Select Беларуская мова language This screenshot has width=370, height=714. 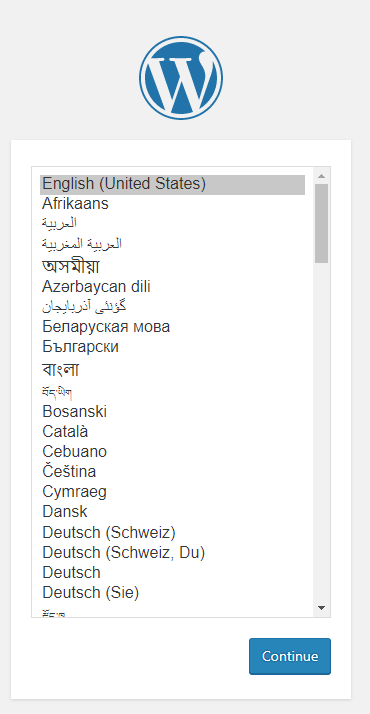(x=172, y=326)
